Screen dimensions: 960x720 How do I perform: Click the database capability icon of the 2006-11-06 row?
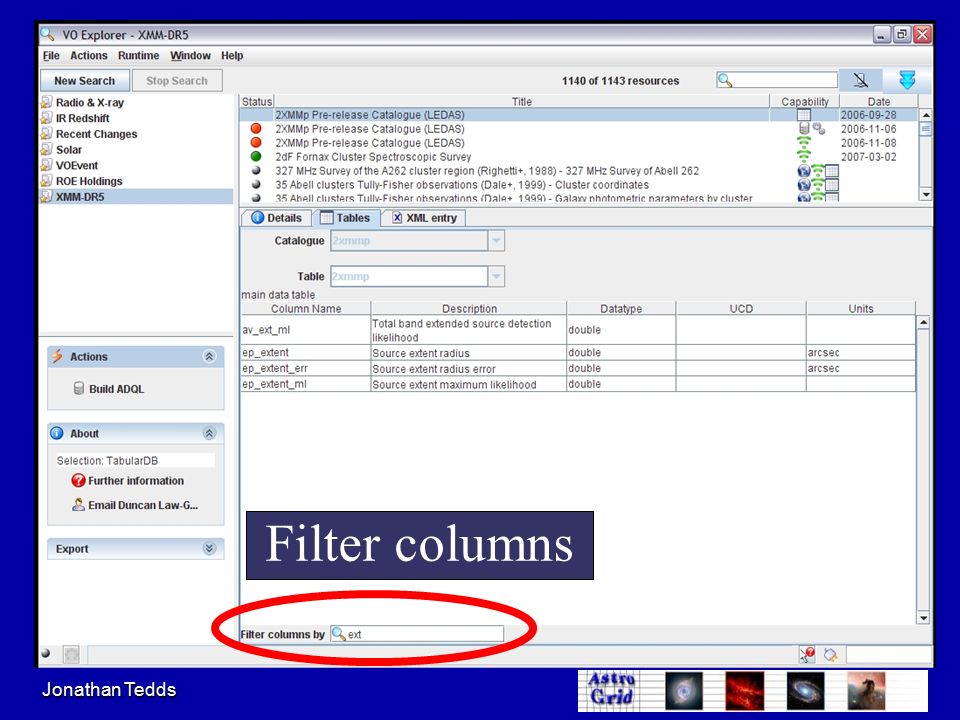tap(804, 129)
